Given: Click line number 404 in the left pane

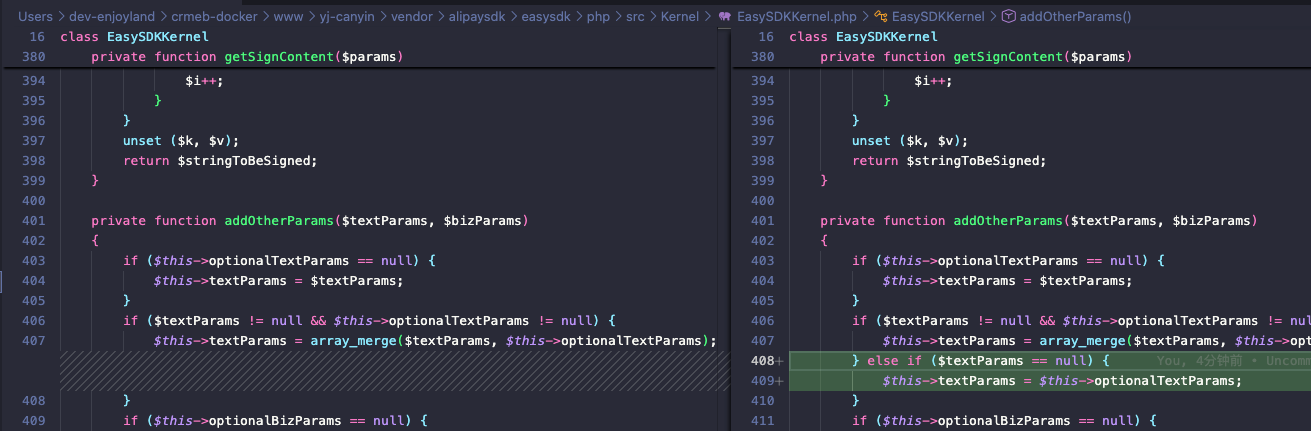Looking at the screenshot, I should coord(33,280).
